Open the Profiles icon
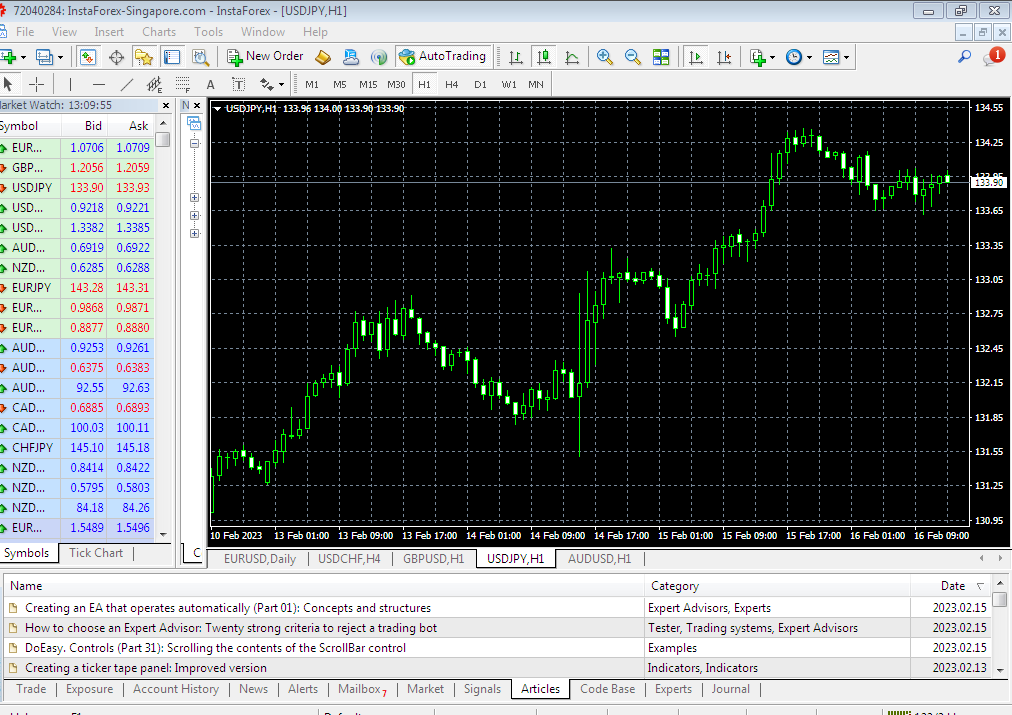The image size is (1012, 715). (x=44, y=57)
